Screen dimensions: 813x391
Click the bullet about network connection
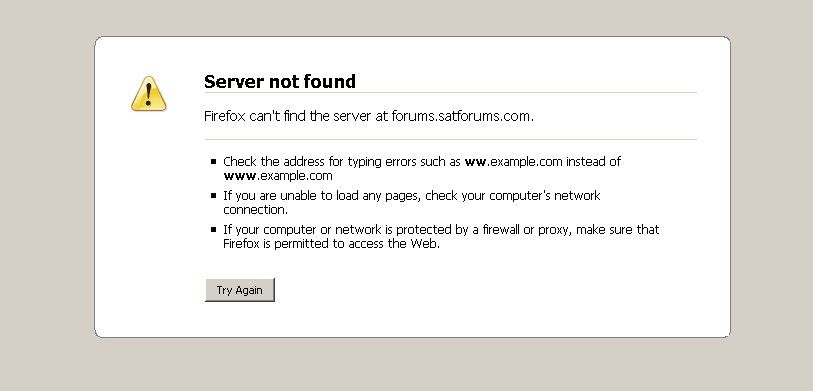tap(412, 203)
